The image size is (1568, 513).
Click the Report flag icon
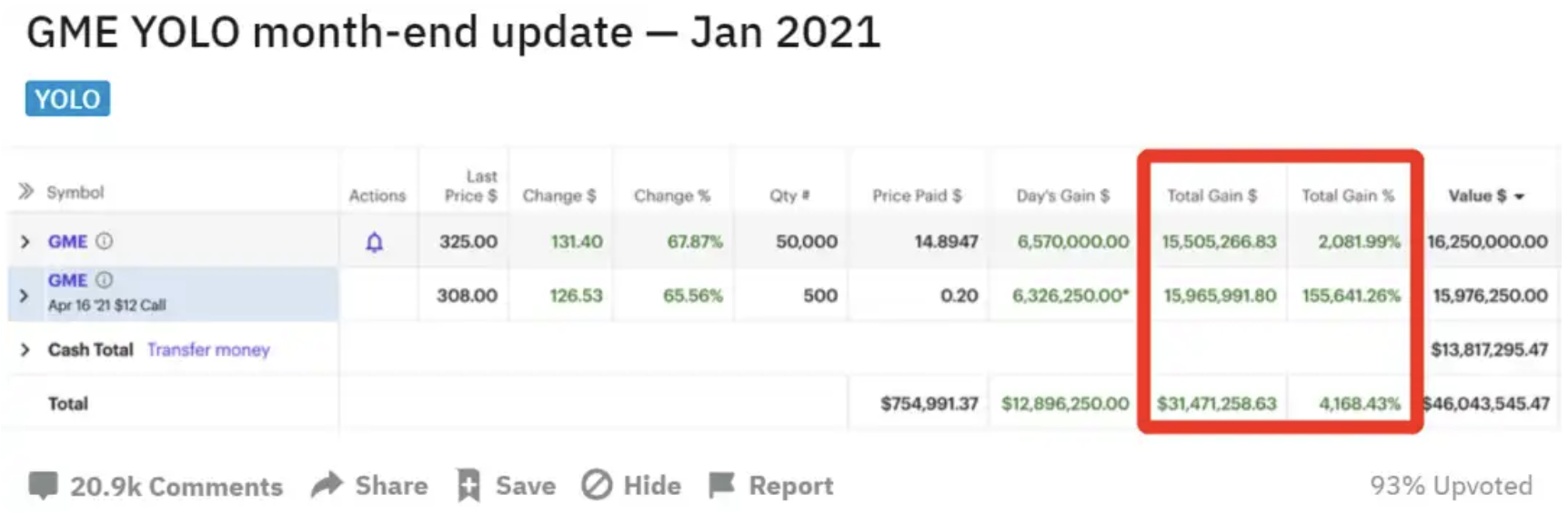721,486
